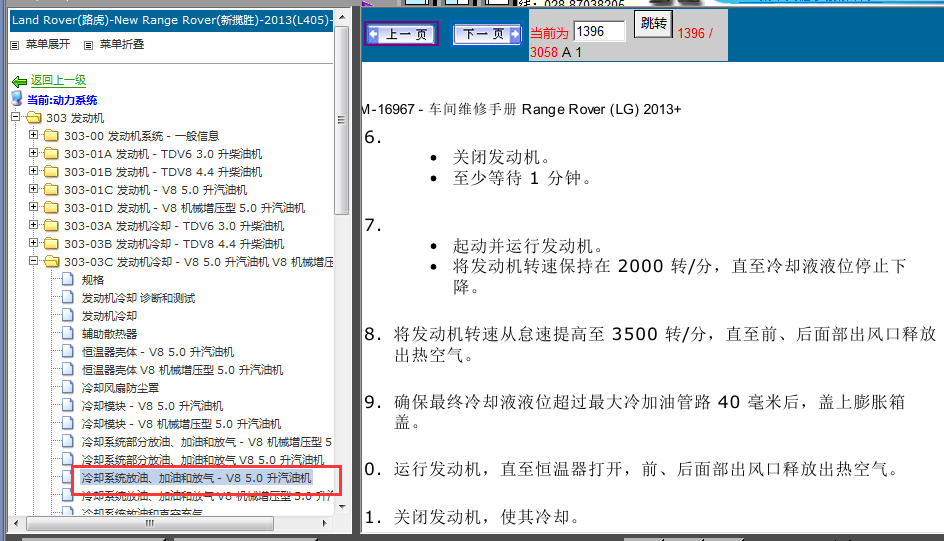Click the green back arrow icon

pos(19,81)
